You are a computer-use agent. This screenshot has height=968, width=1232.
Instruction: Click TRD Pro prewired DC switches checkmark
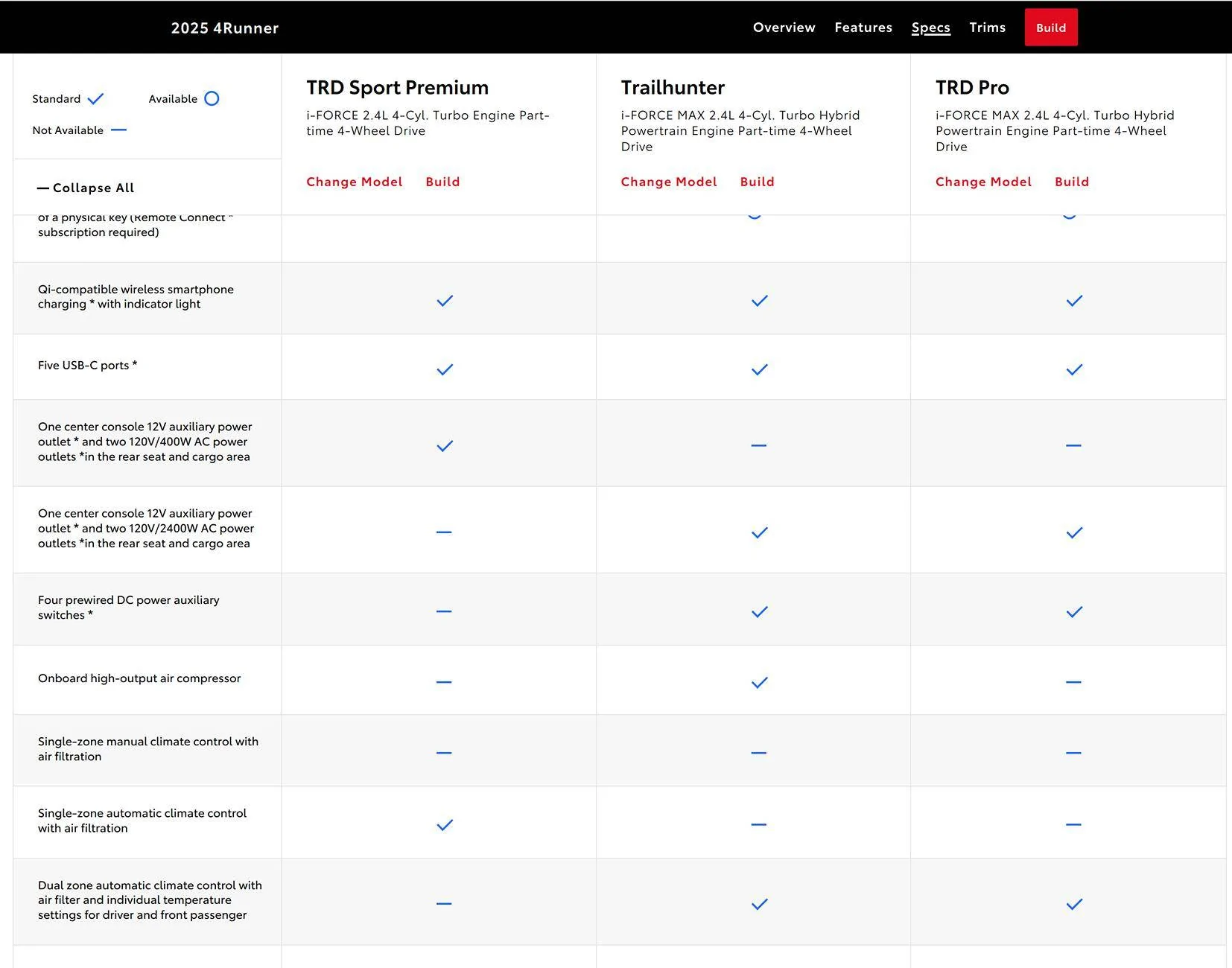pos(1073,612)
